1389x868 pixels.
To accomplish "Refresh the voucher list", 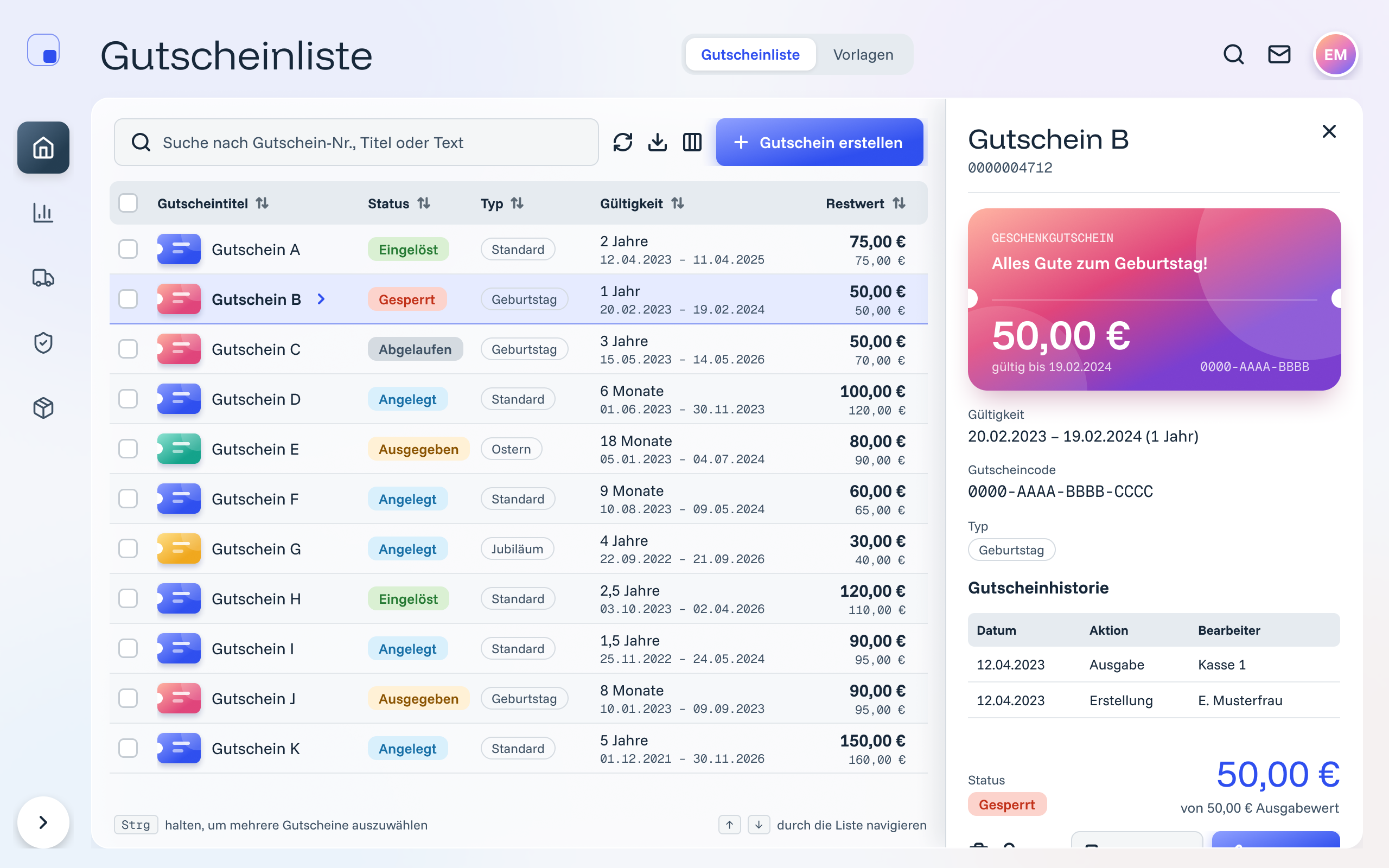I will 623,142.
